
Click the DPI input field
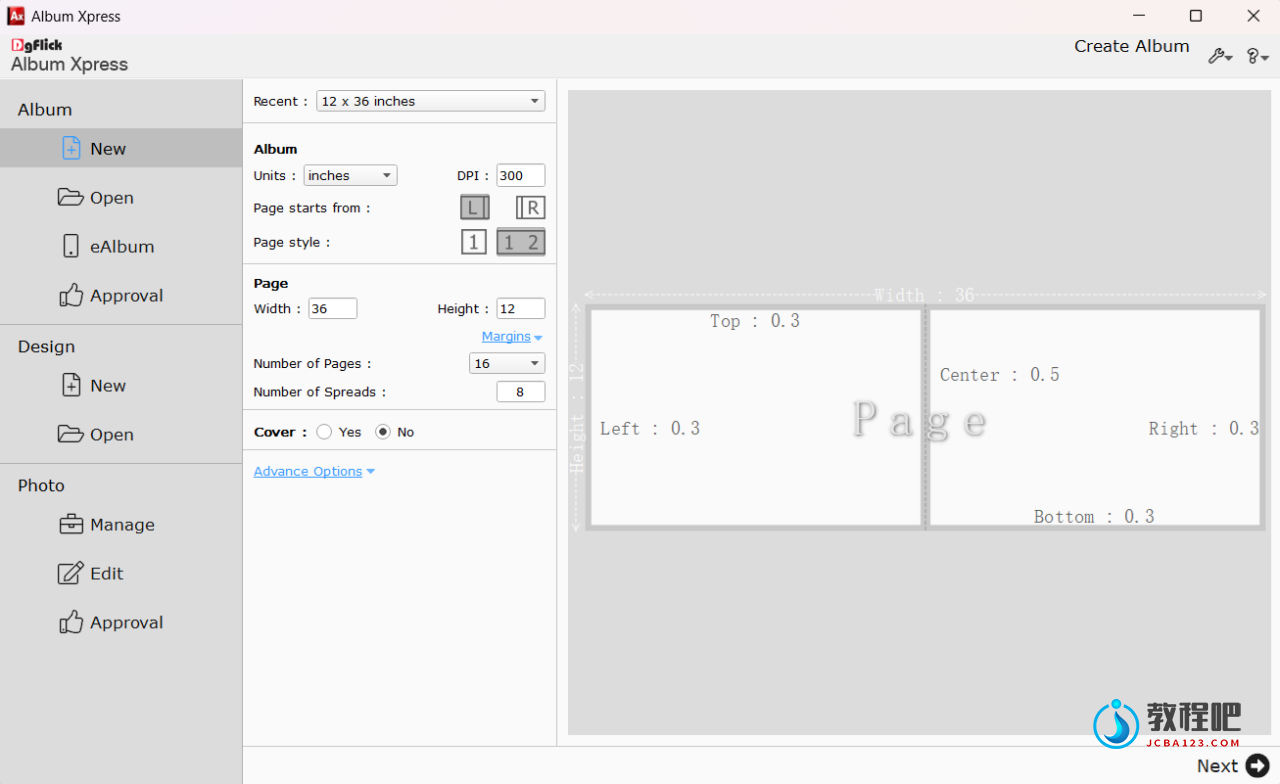coord(521,175)
